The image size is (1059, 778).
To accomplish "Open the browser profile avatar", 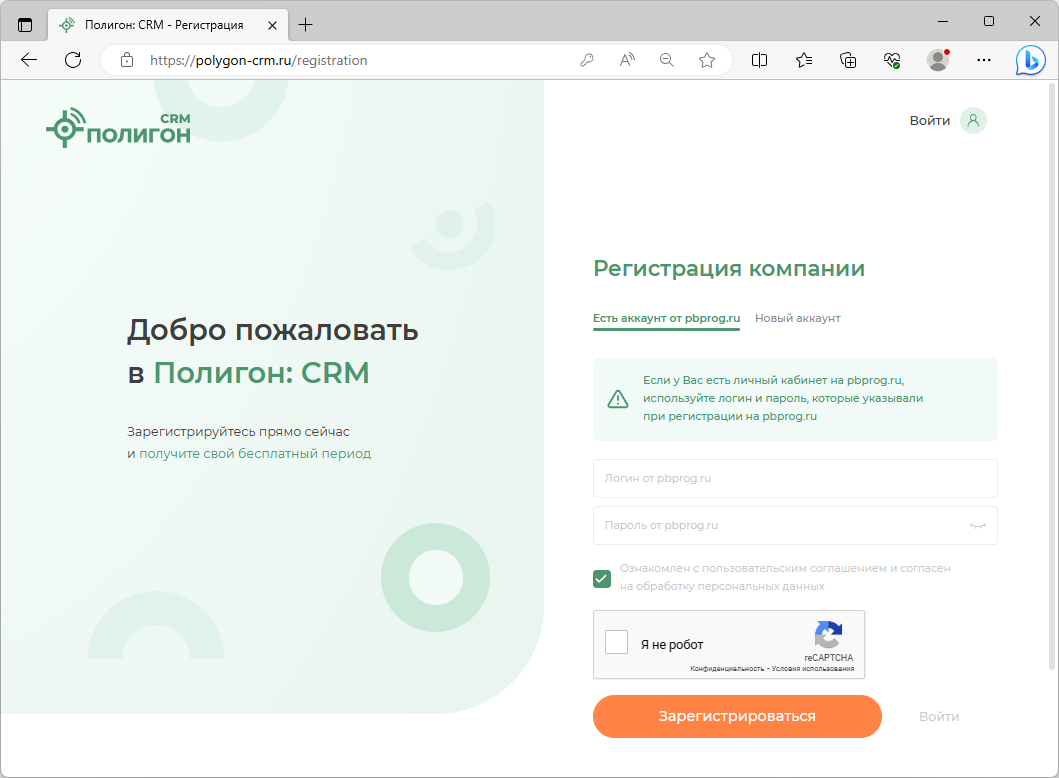I will click(x=937, y=60).
